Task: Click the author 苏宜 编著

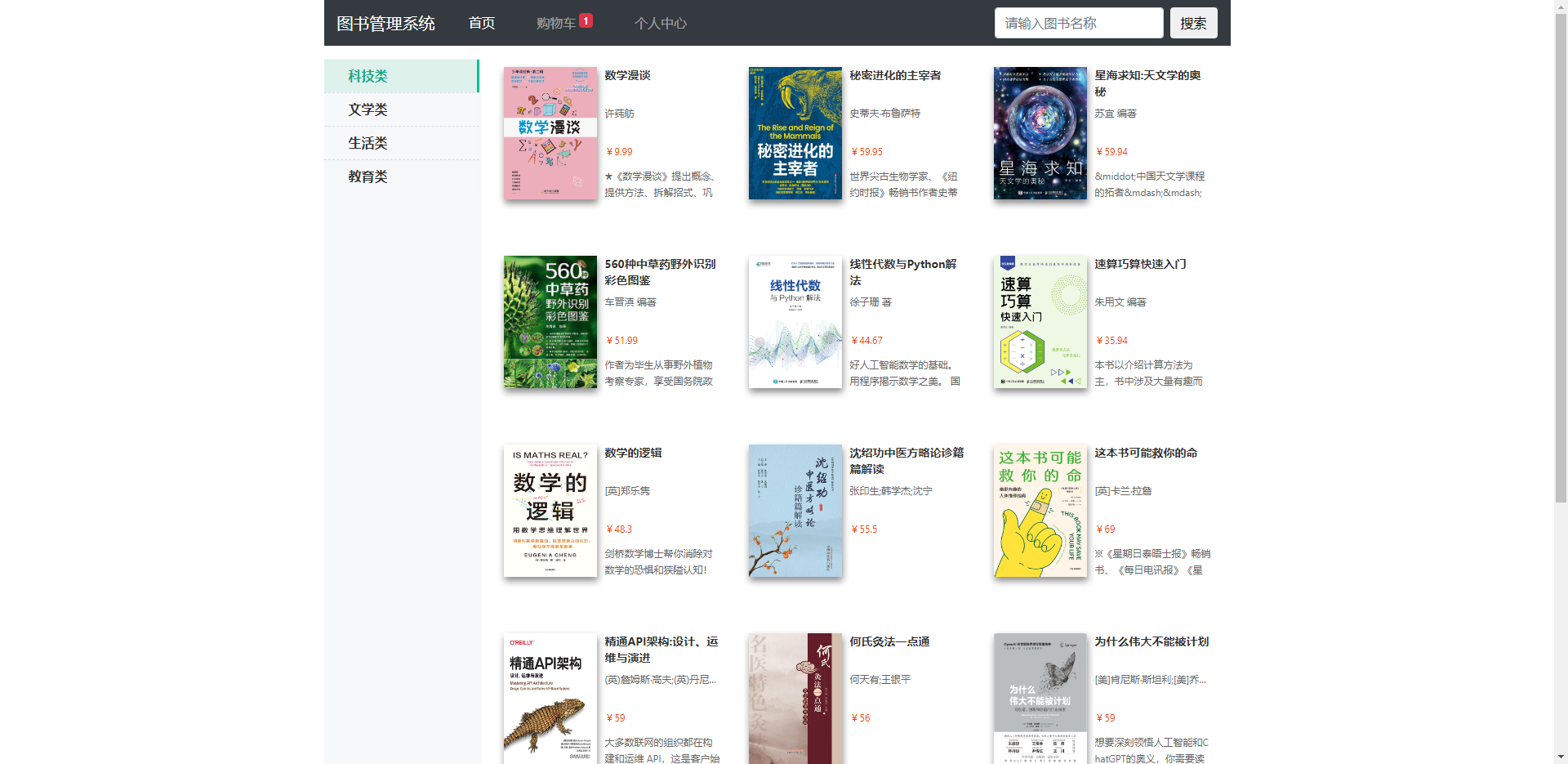Action: pyautogui.click(x=1116, y=114)
